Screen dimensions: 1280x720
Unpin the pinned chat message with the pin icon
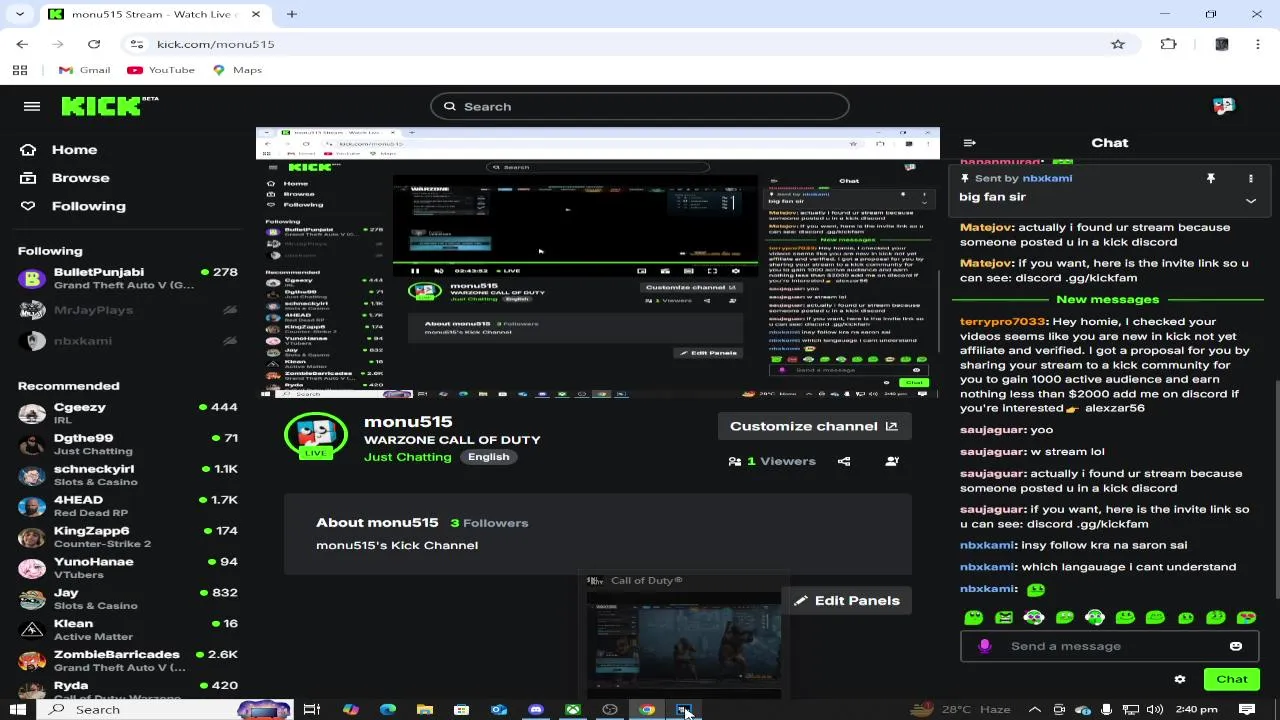tap(1210, 178)
